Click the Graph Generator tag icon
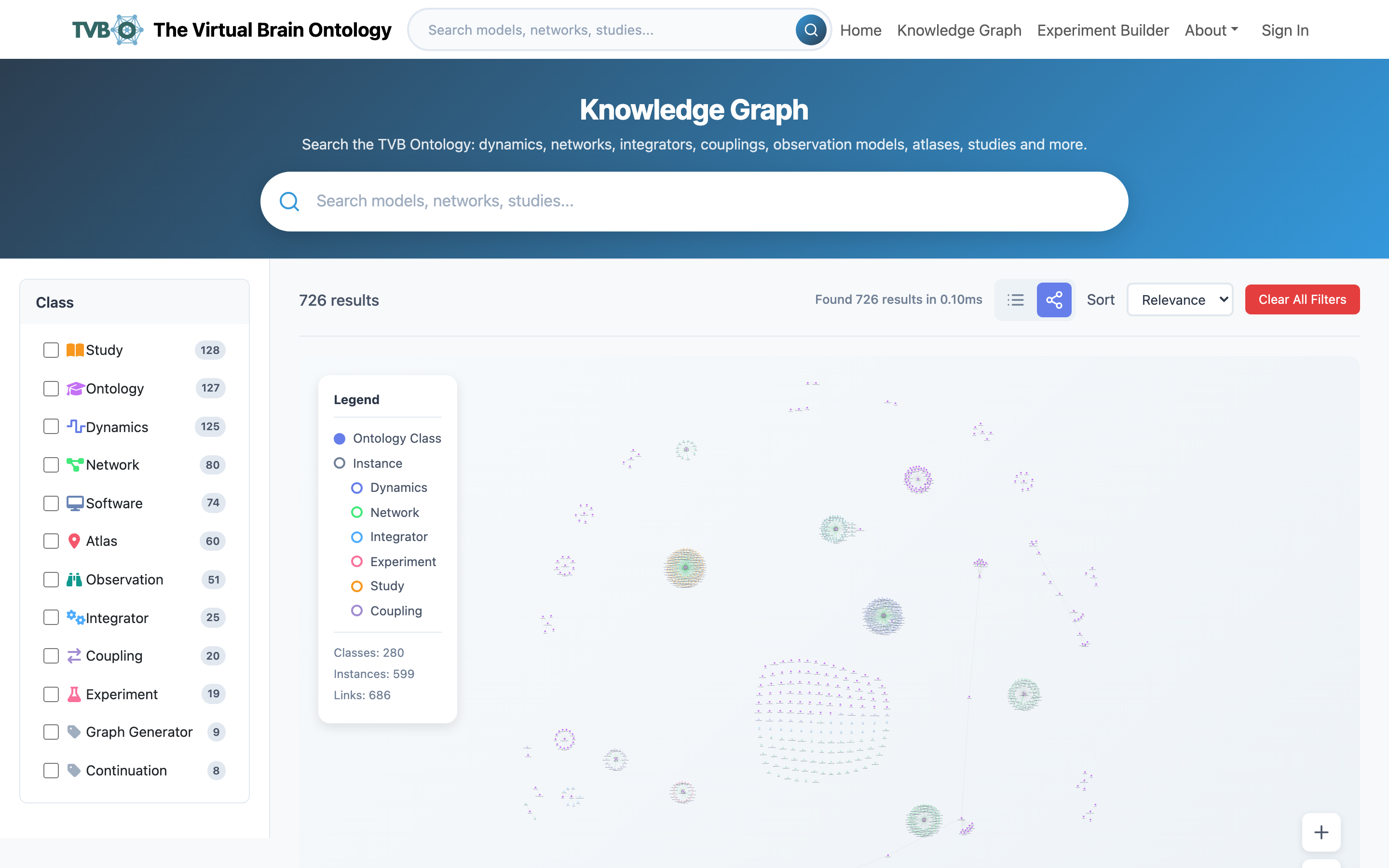 pyautogui.click(x=73, y=732)
